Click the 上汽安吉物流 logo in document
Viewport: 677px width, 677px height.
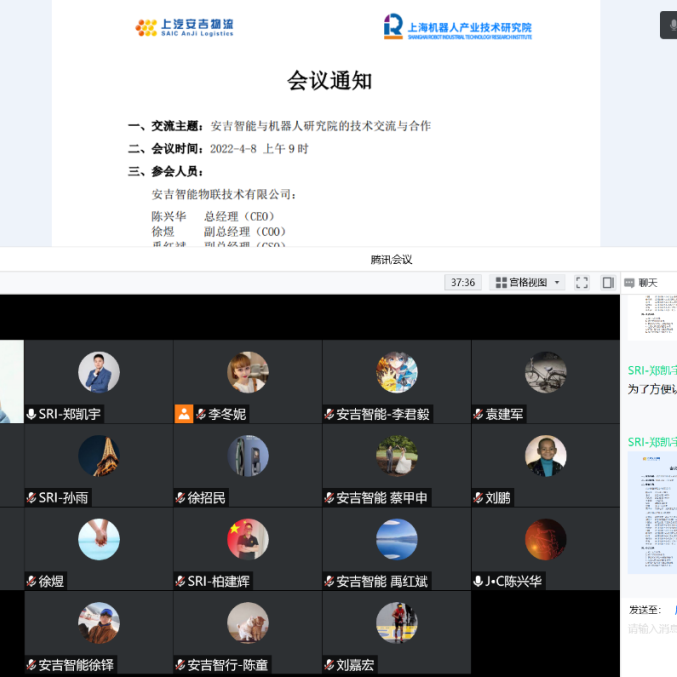coord(184,28)
